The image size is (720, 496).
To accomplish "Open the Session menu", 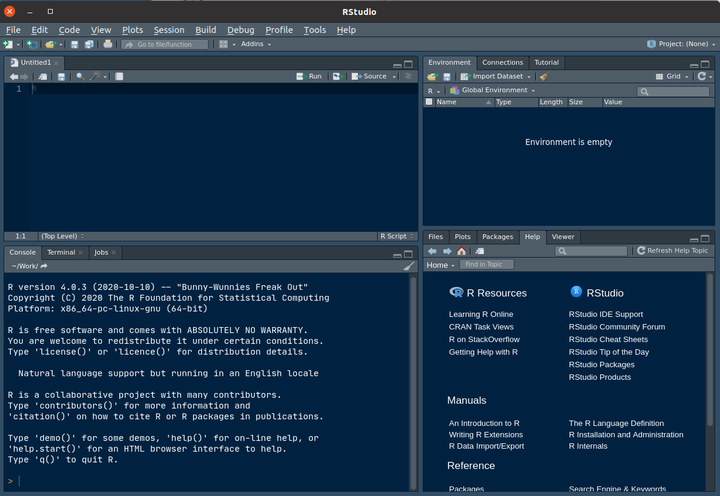I will pos(168,30).
